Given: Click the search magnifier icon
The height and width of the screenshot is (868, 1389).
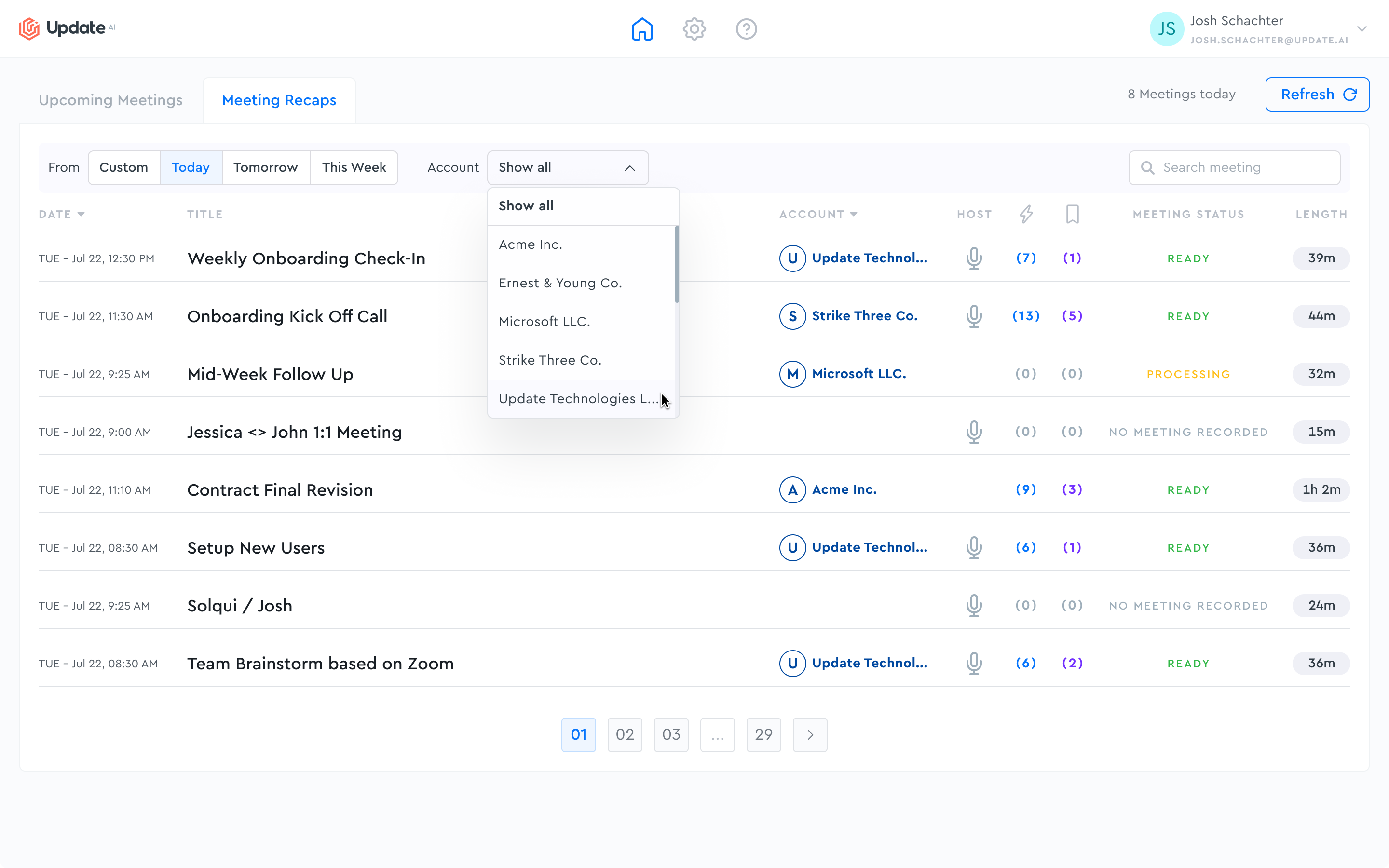Looking at the screenshot, I should (1147, 168).
